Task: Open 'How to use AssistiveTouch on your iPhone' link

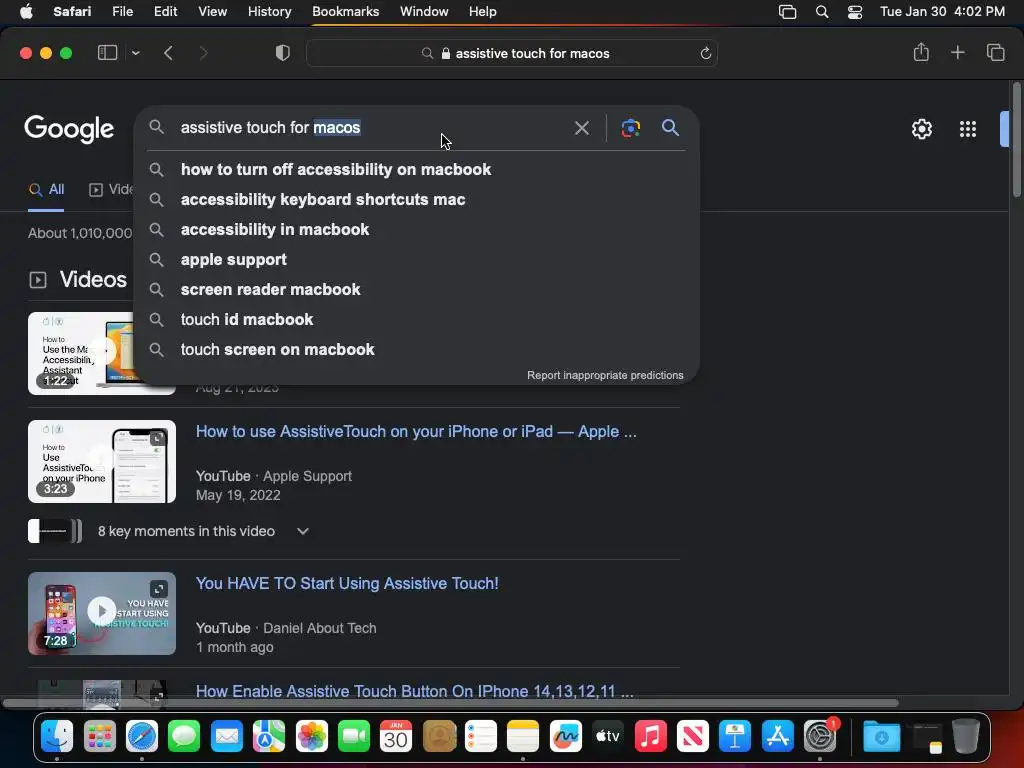Action: [416, 432]
